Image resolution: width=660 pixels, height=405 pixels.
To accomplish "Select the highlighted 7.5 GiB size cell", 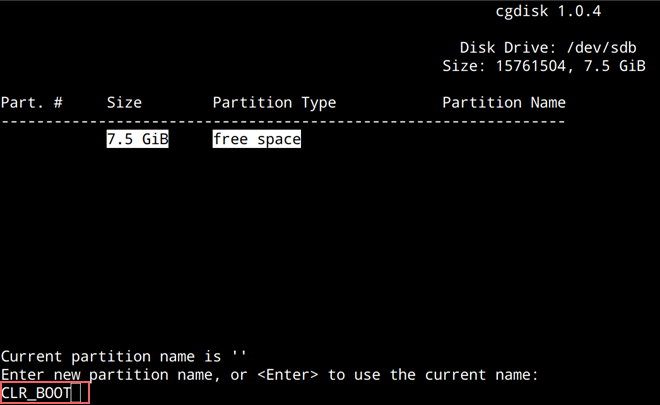I will click(x=137, y=139).
